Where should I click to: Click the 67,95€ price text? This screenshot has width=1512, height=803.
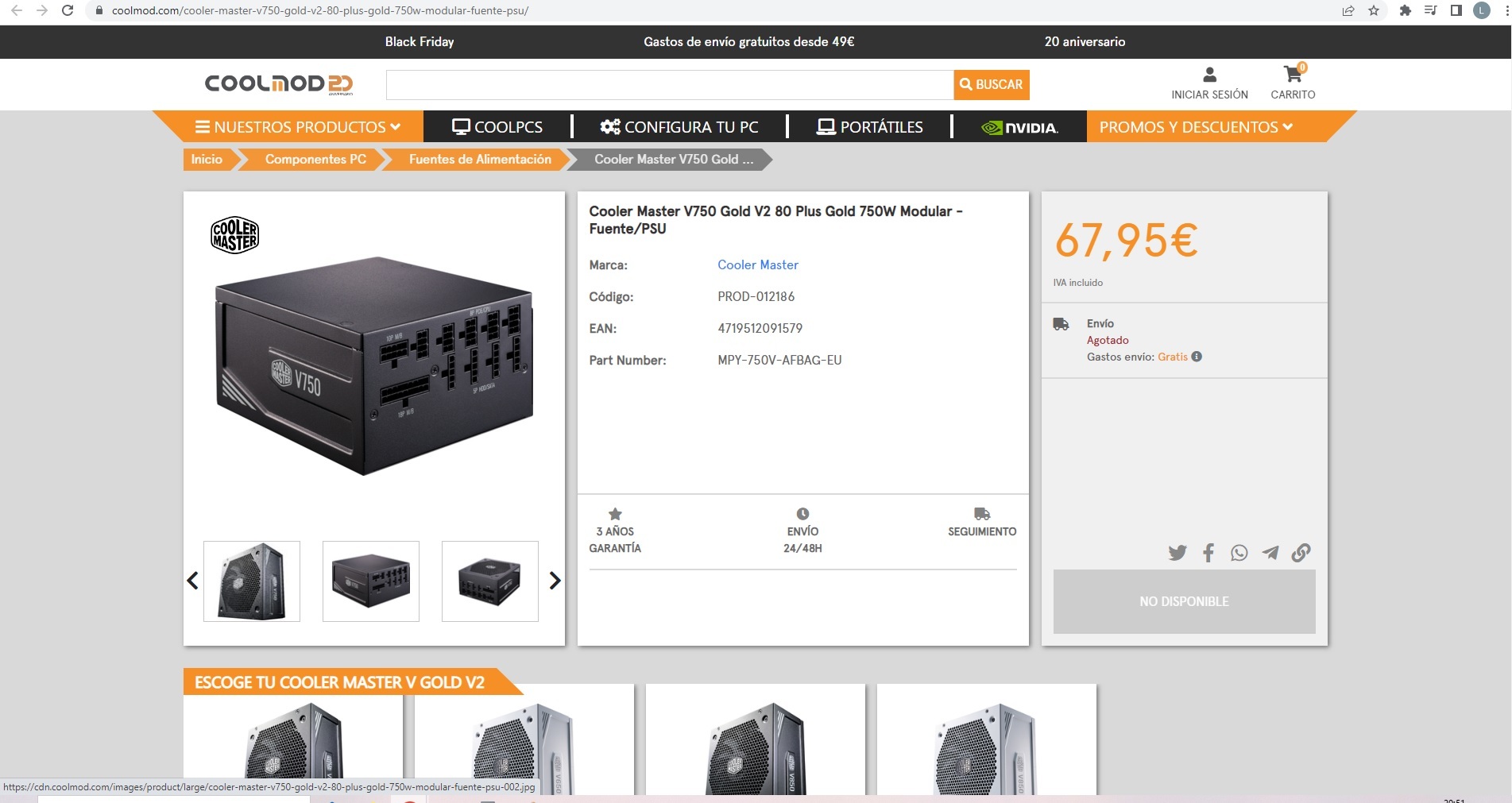[x=1126, y=240]
